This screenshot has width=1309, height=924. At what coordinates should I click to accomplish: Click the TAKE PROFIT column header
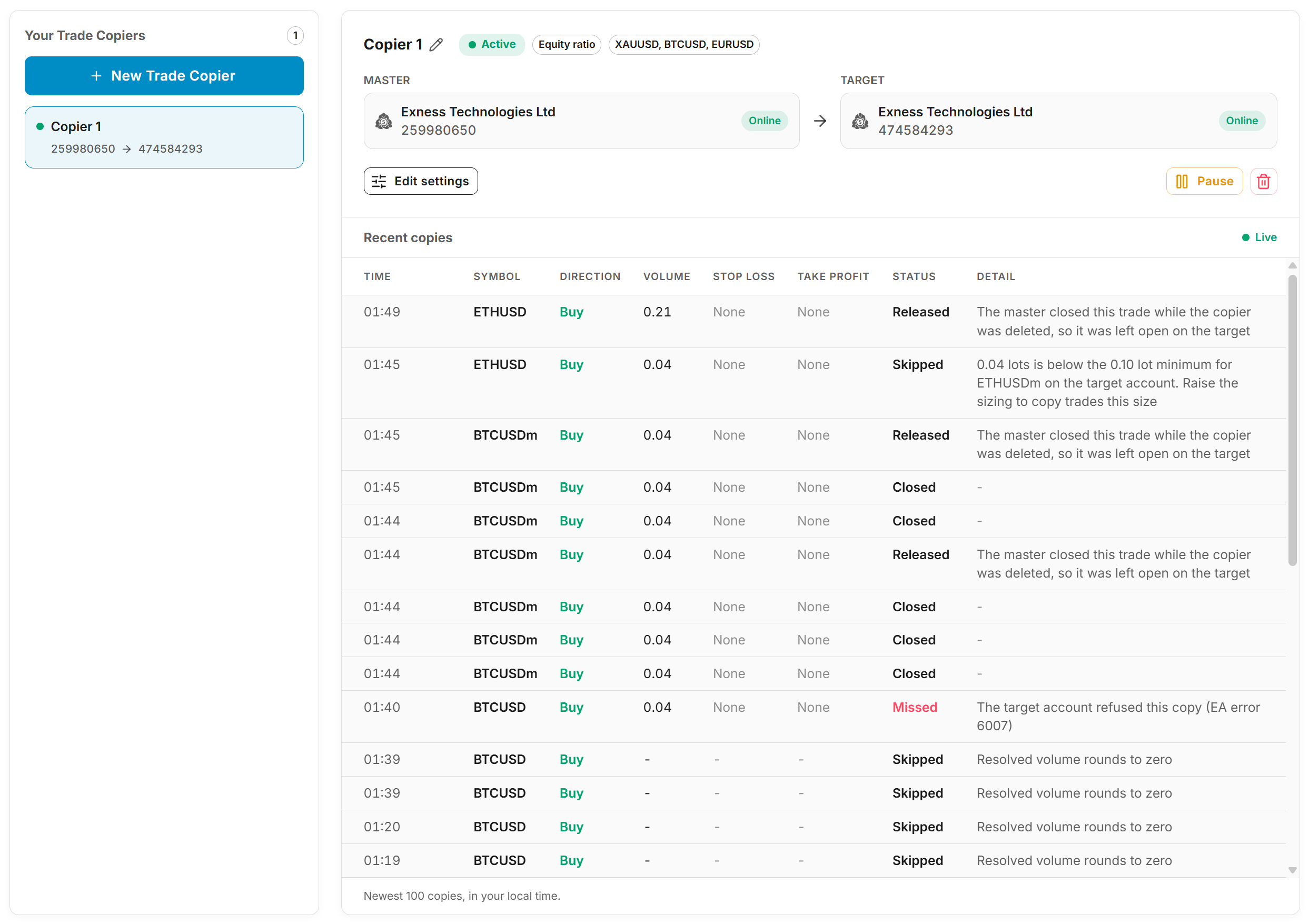click(x=833, y=276)
